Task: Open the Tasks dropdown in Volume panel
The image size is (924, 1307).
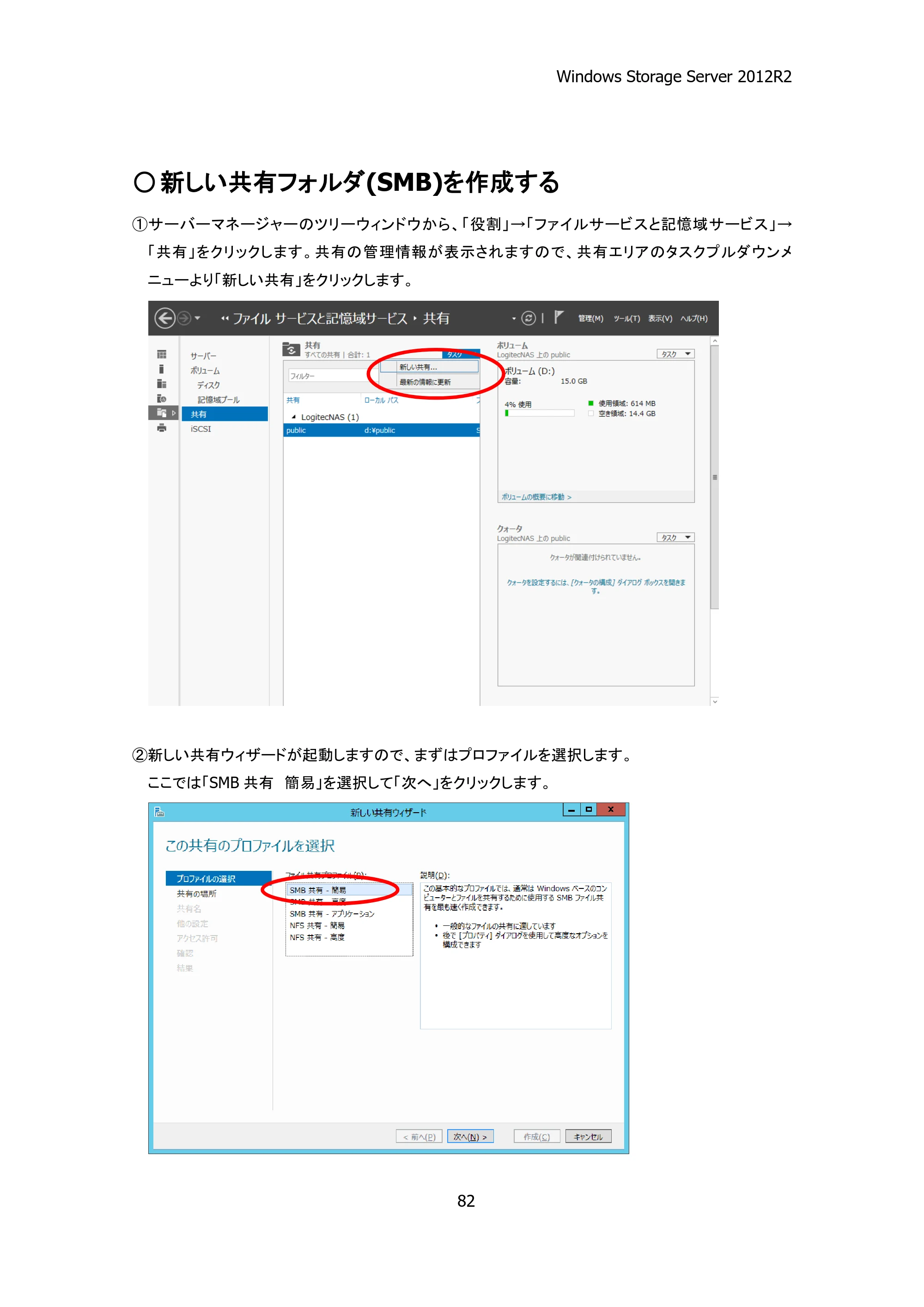Action: coord(675,354)
